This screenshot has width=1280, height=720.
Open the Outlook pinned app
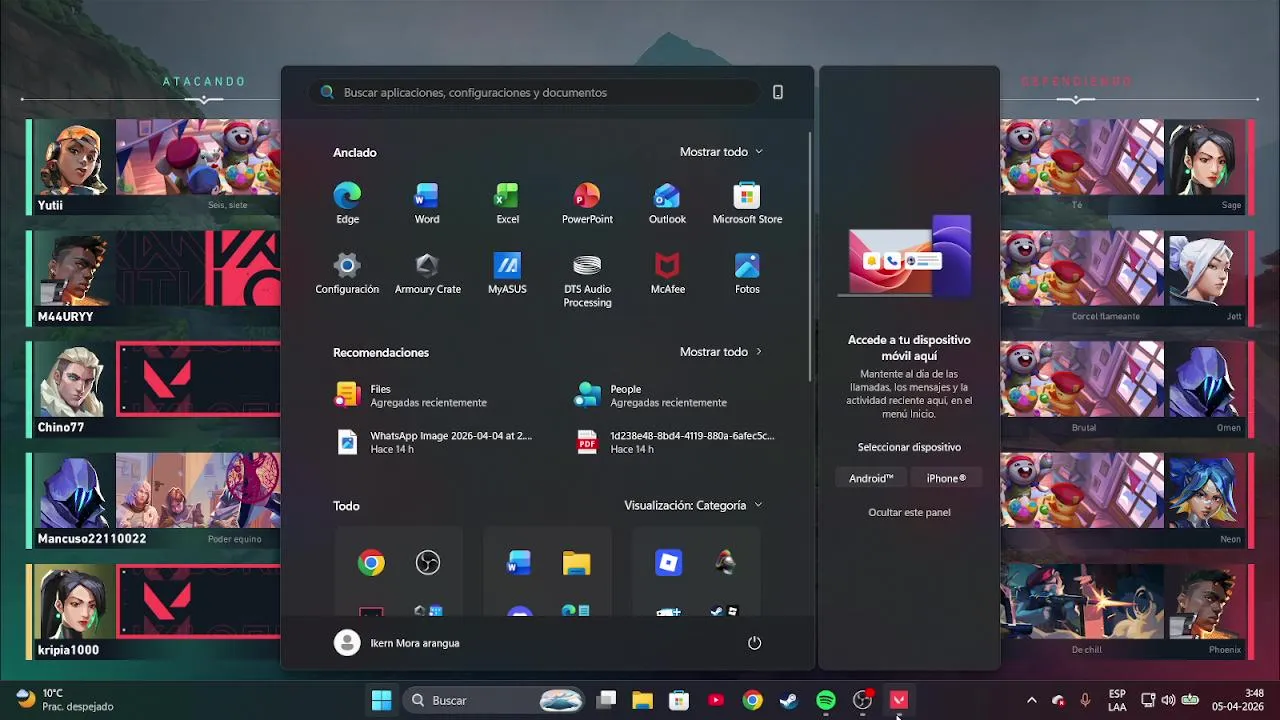tap(667, 203)
